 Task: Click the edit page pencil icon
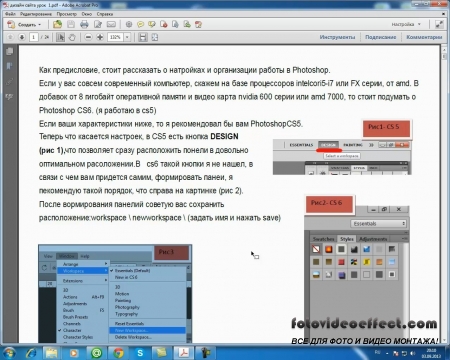[x=98, y=24]
